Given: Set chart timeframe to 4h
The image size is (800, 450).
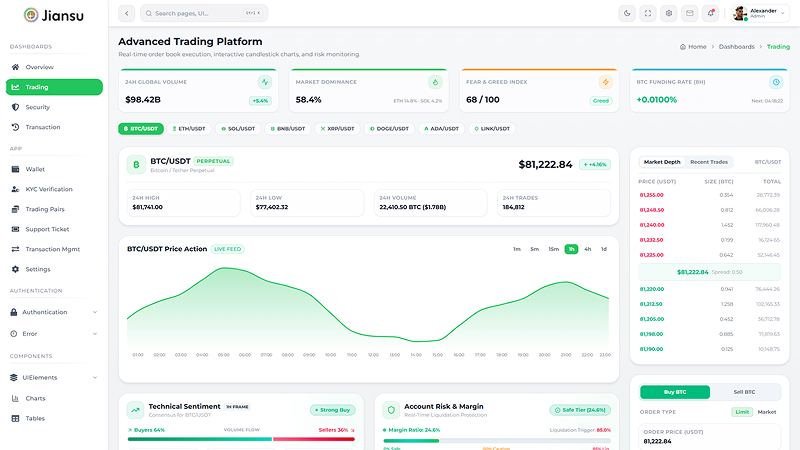Looking at the screenshot, I should [x=588, y=249].
